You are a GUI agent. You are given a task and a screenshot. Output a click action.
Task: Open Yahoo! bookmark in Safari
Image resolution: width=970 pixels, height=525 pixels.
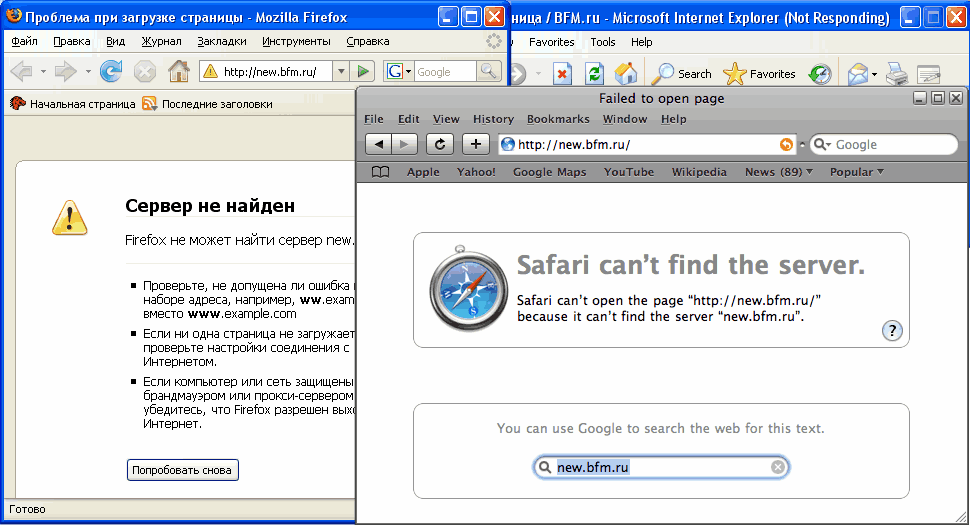476,172
